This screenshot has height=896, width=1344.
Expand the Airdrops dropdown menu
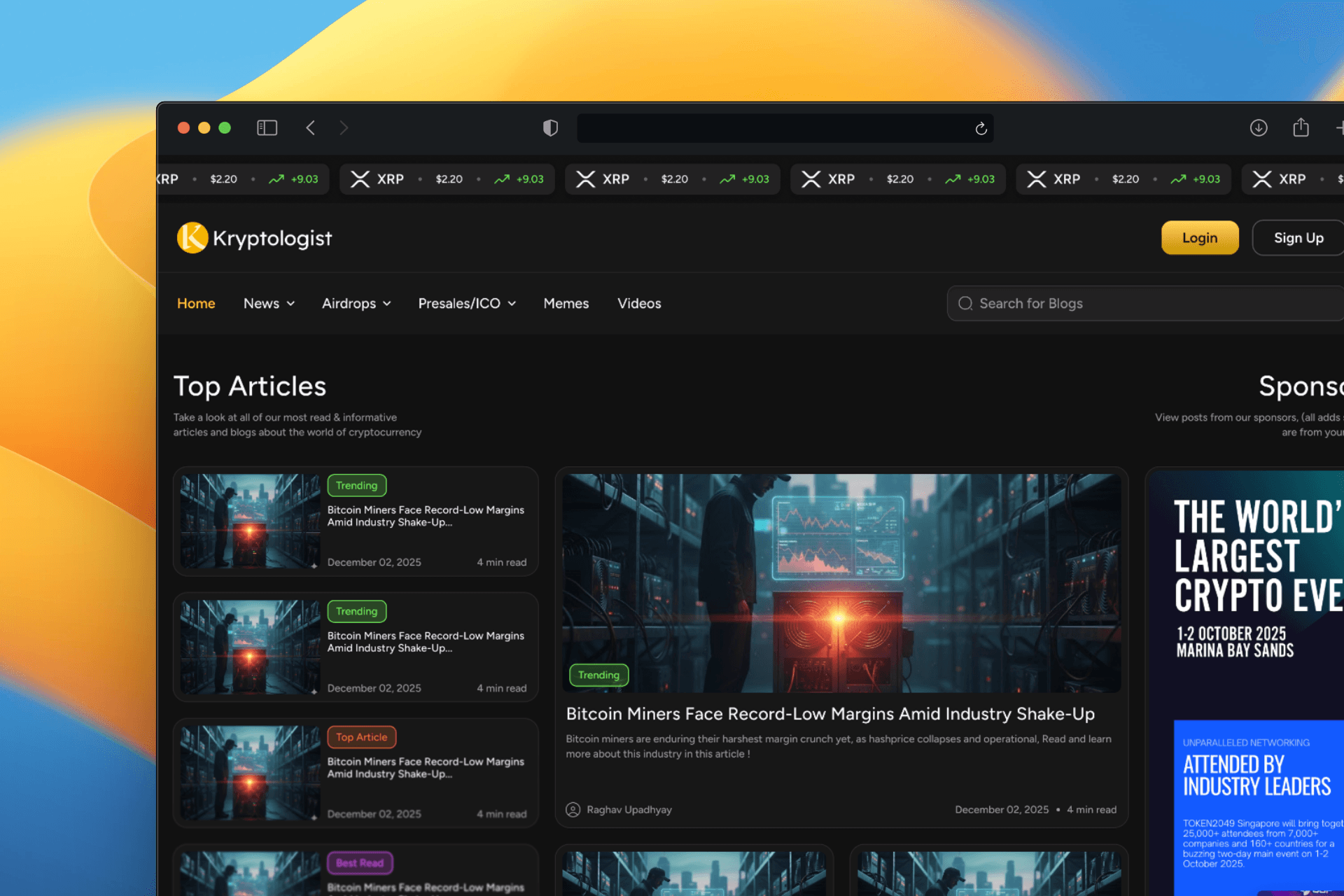tap(356, 303)
